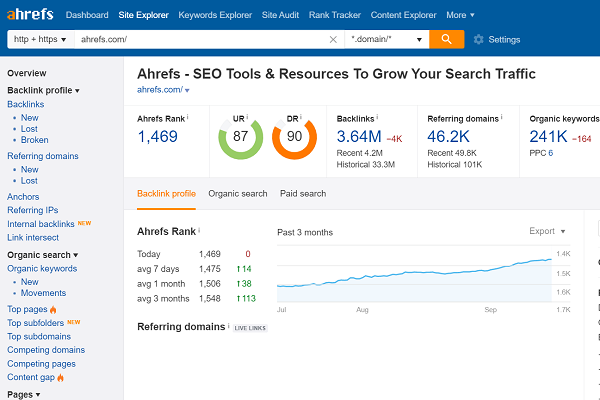Open Dashboard in top navigation
The width and height of the screenshot is (600, 400).
pyautogui.click(x=87, y=15)
